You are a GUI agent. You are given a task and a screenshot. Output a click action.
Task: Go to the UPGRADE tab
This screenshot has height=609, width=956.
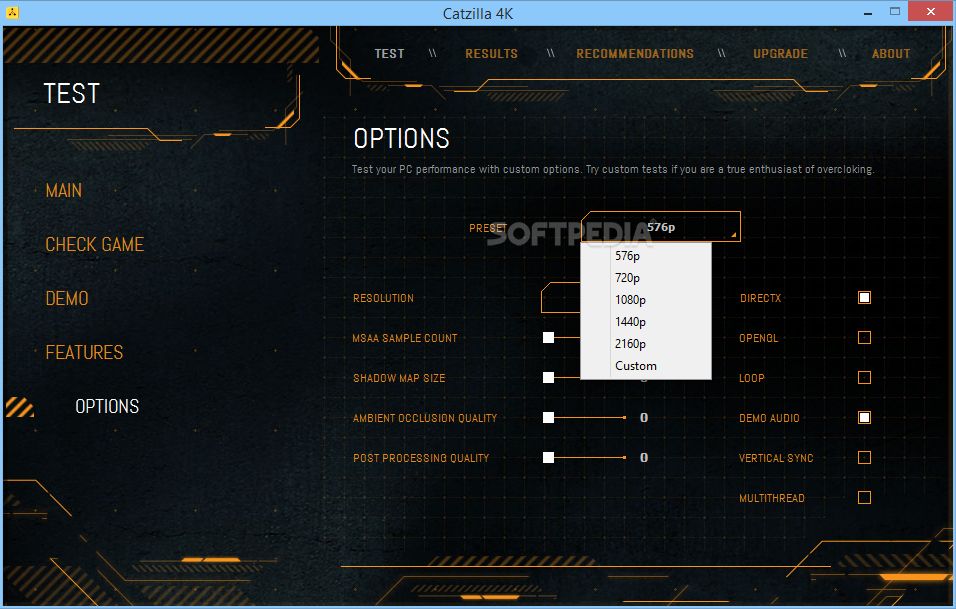(780, 54)
